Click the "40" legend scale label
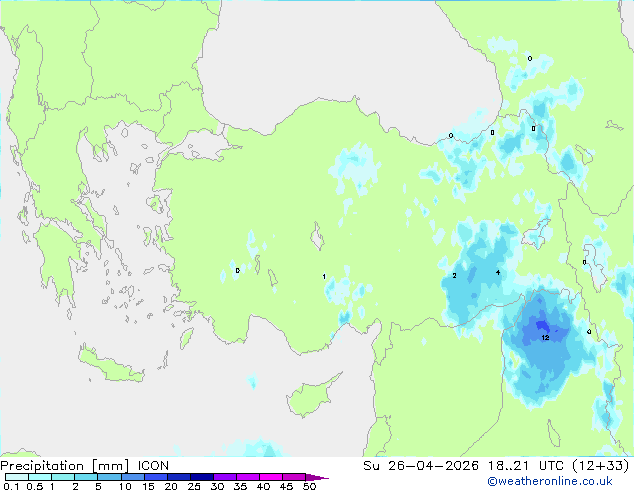Viewport: 634px width, 490px height. (x=263, y=486)
